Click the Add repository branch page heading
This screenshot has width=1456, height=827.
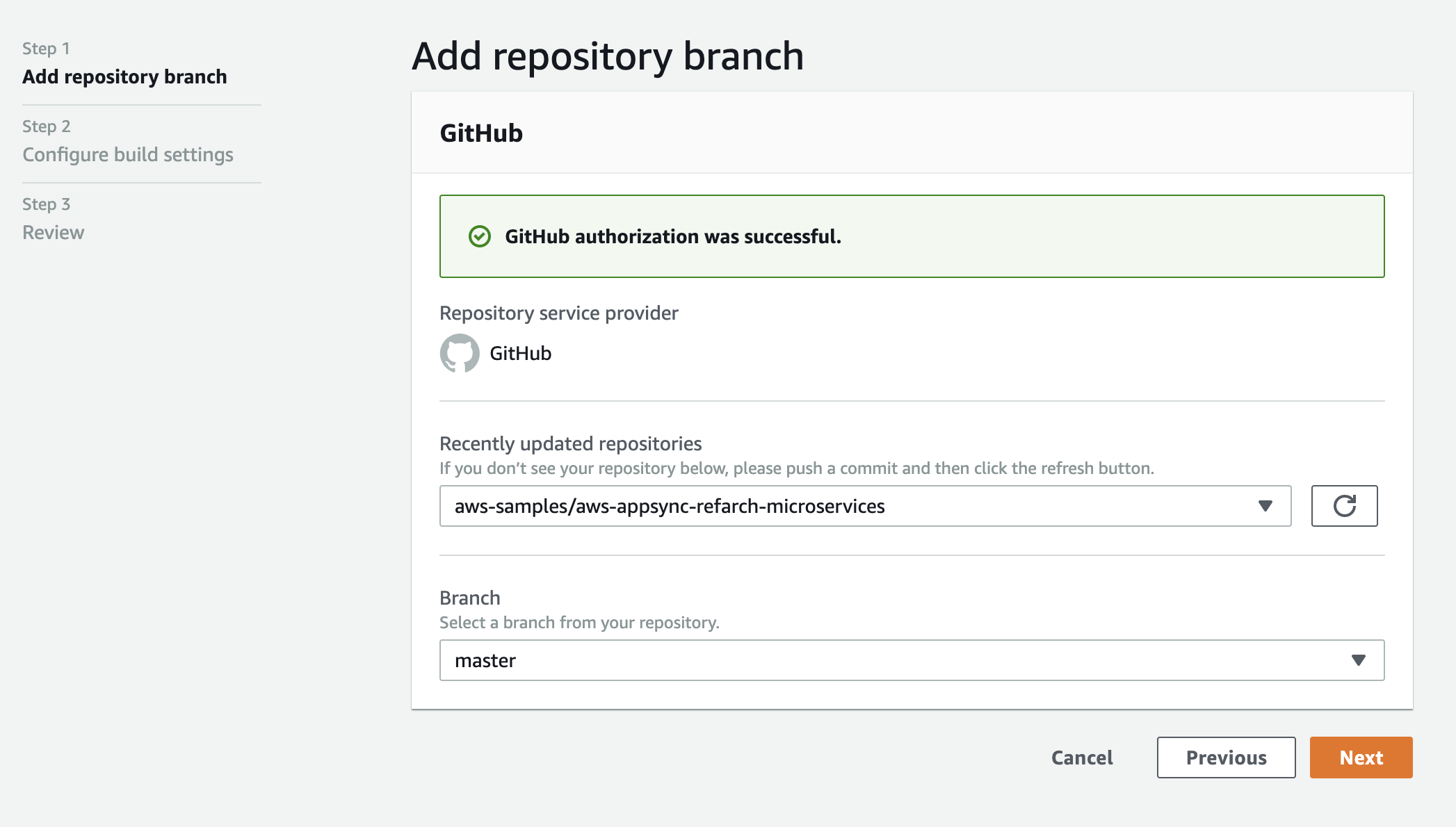(x=608, y=56)
